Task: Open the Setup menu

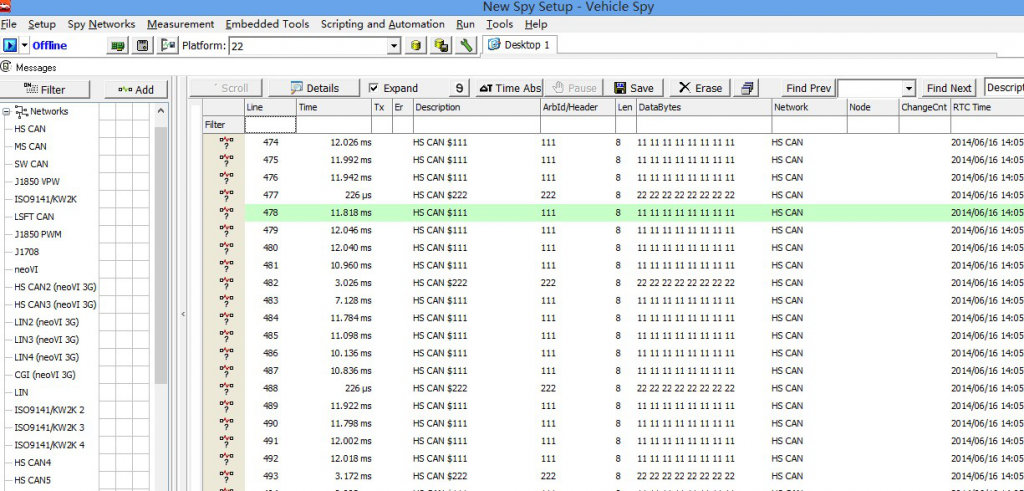Action: pos(42,24)
